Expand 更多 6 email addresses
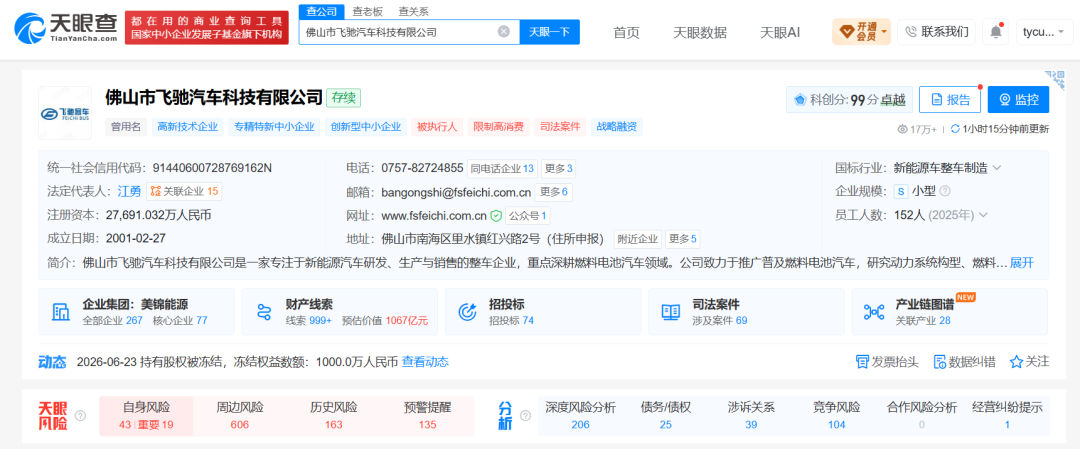Screen dimensions: 1080x449 coord(554,191)
